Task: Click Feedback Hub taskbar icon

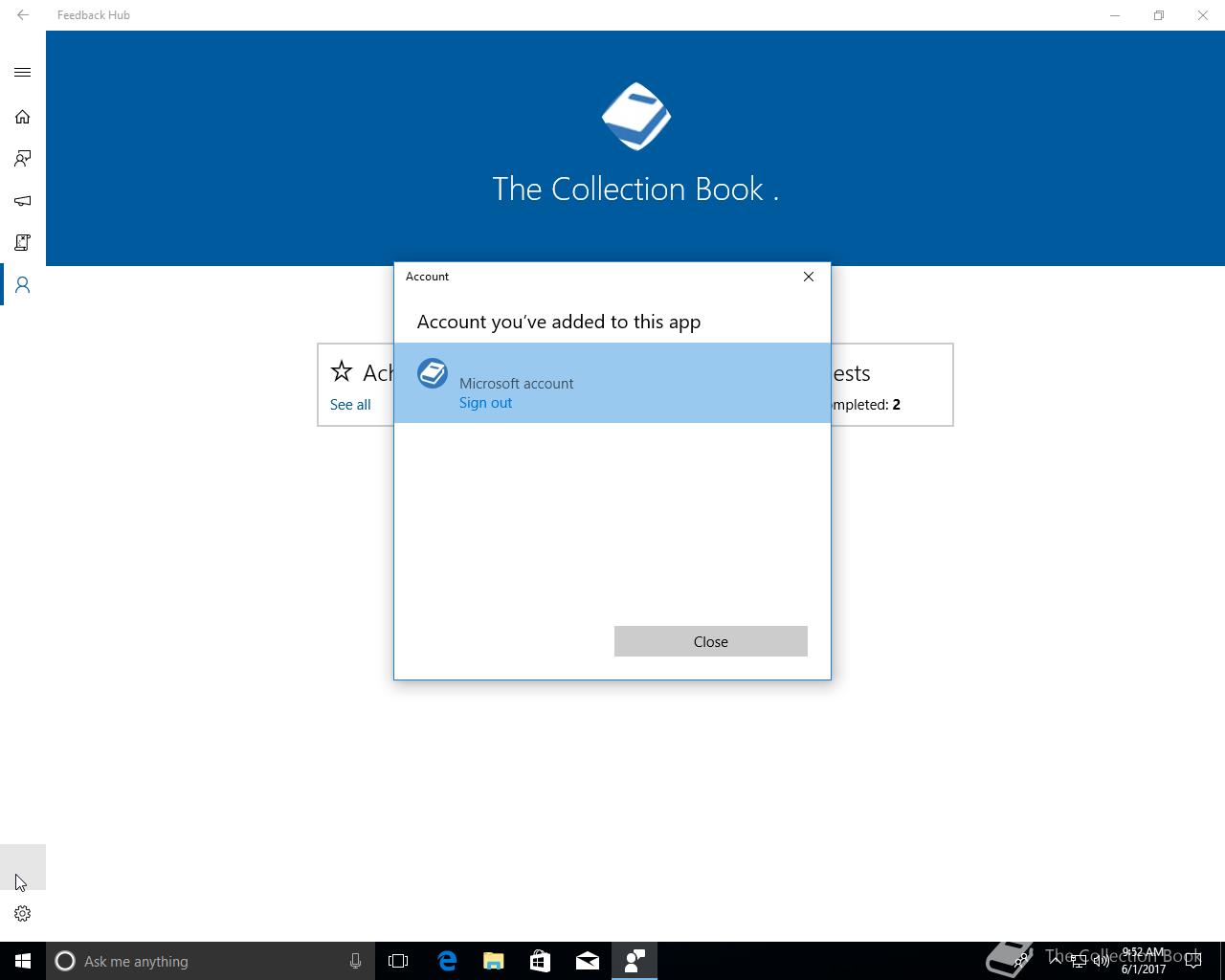Action: [635, 961]
